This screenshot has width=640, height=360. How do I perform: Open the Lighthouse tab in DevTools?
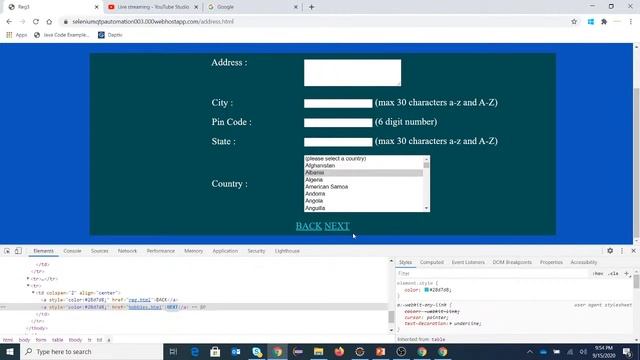tap(287, 251)
